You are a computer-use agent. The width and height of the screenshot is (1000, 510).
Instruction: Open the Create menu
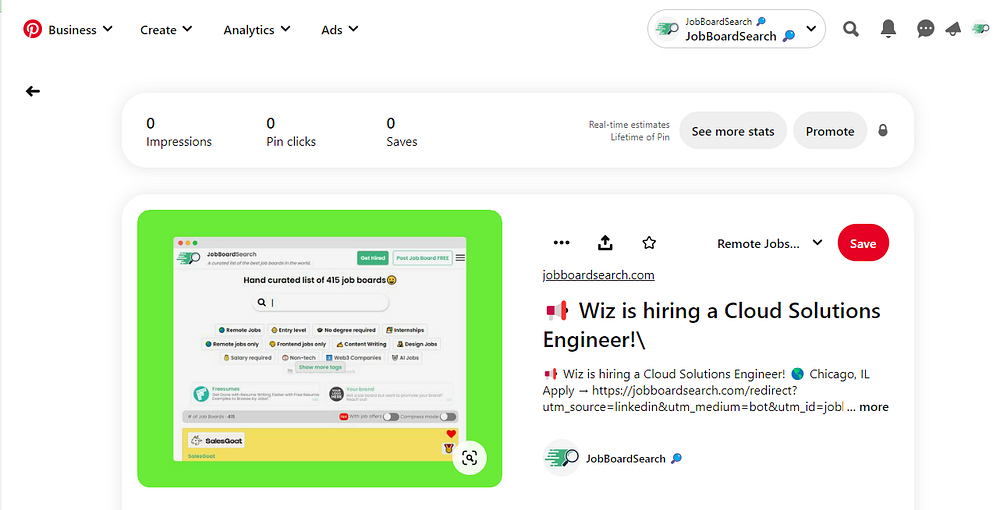[x=166, y=29]
